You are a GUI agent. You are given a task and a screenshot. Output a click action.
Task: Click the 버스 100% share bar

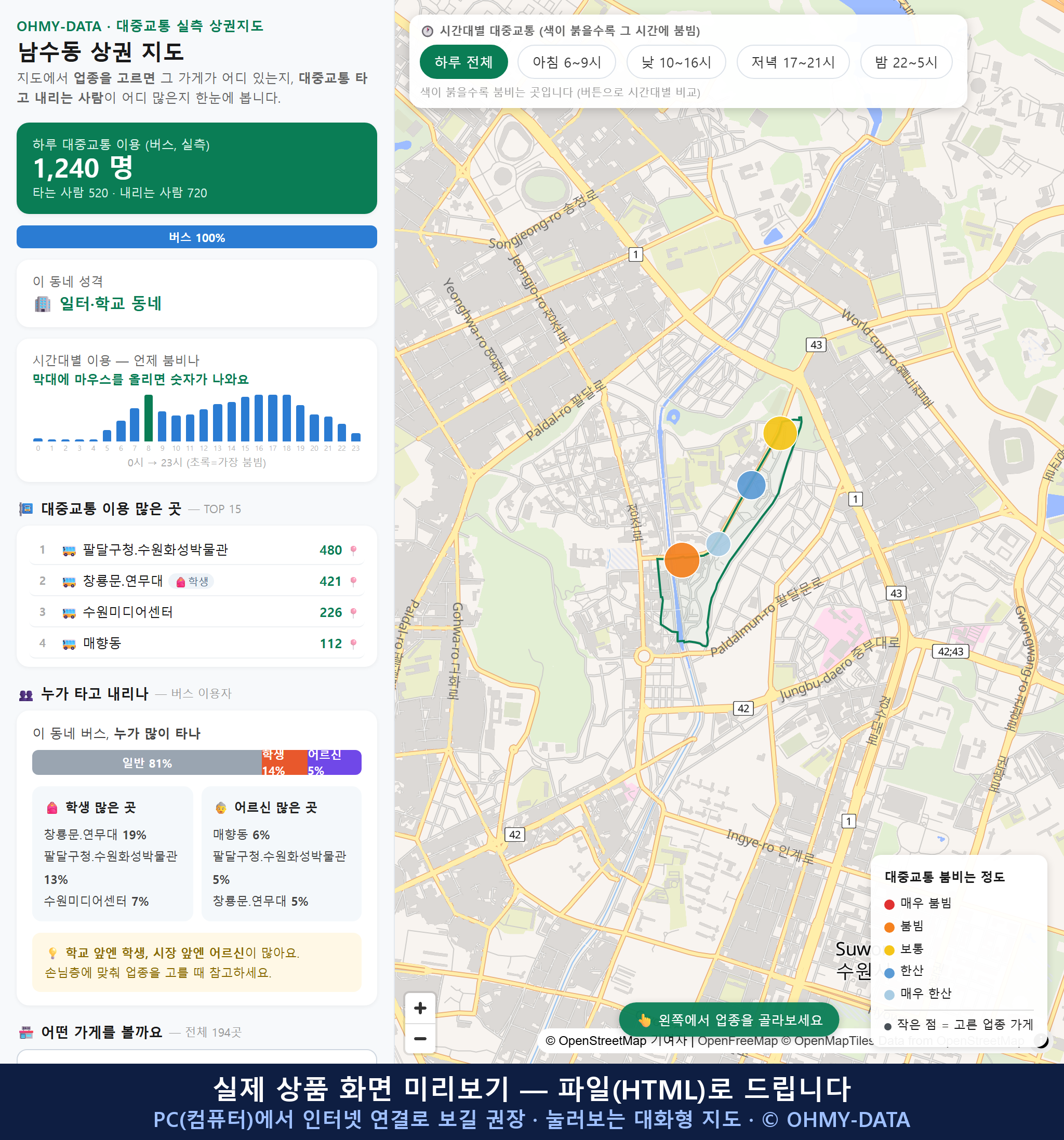(x=197, y=237)
